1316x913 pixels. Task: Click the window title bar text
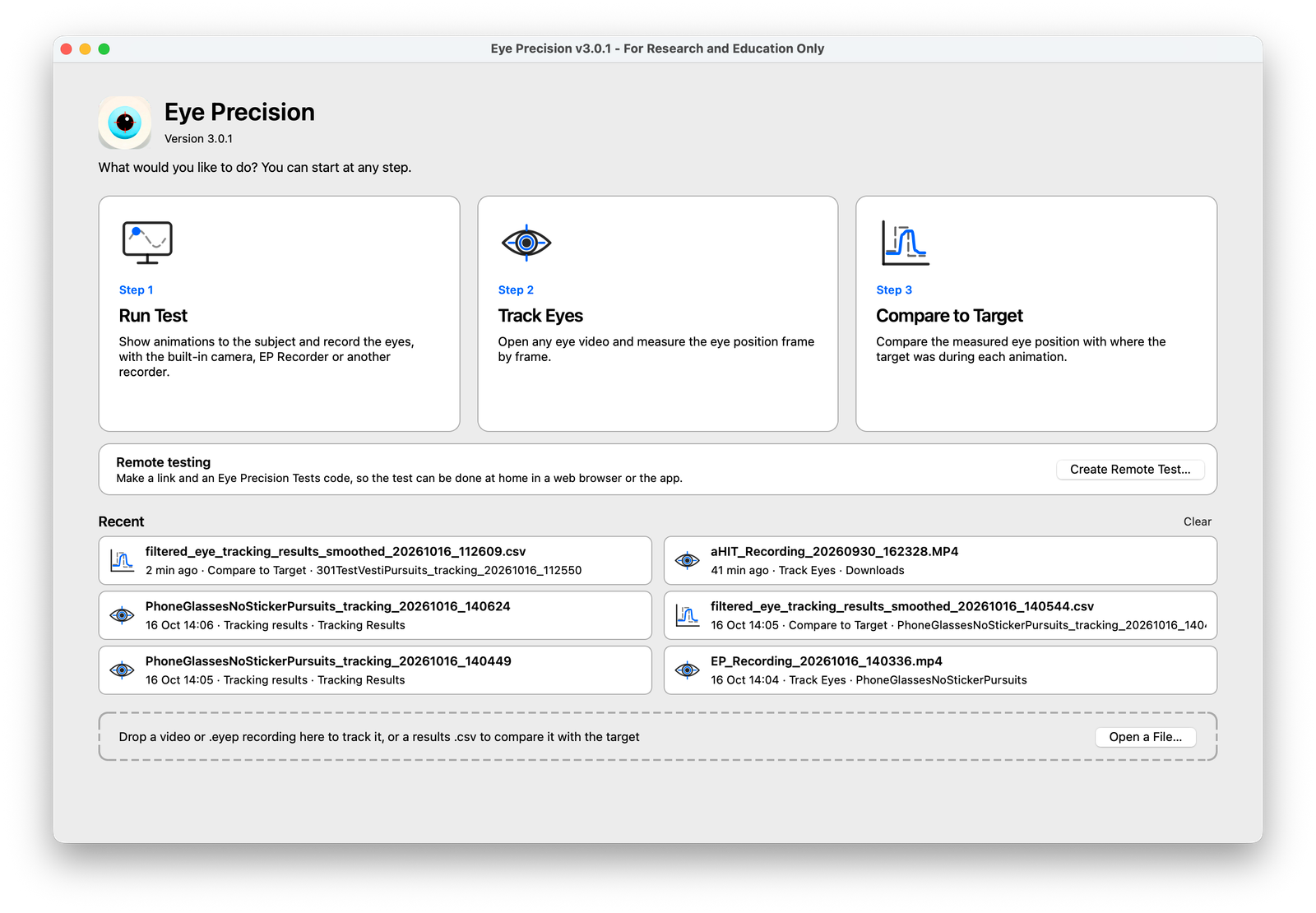point(657,49)
